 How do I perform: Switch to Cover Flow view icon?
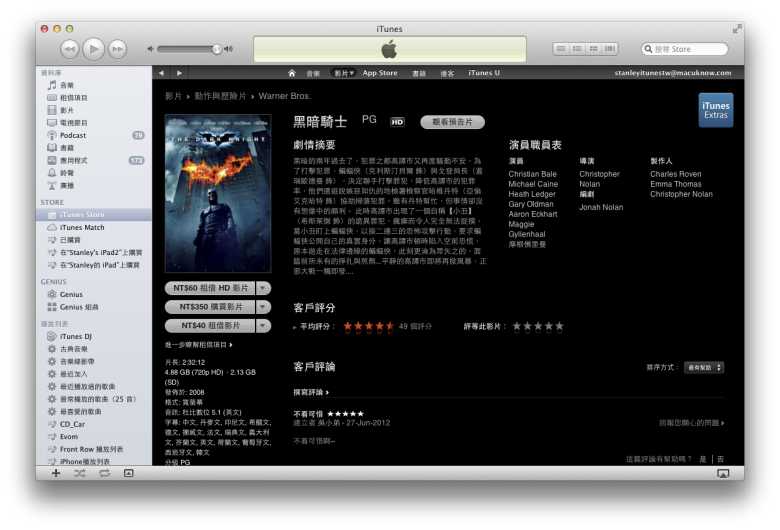click(x=610, y=49)
